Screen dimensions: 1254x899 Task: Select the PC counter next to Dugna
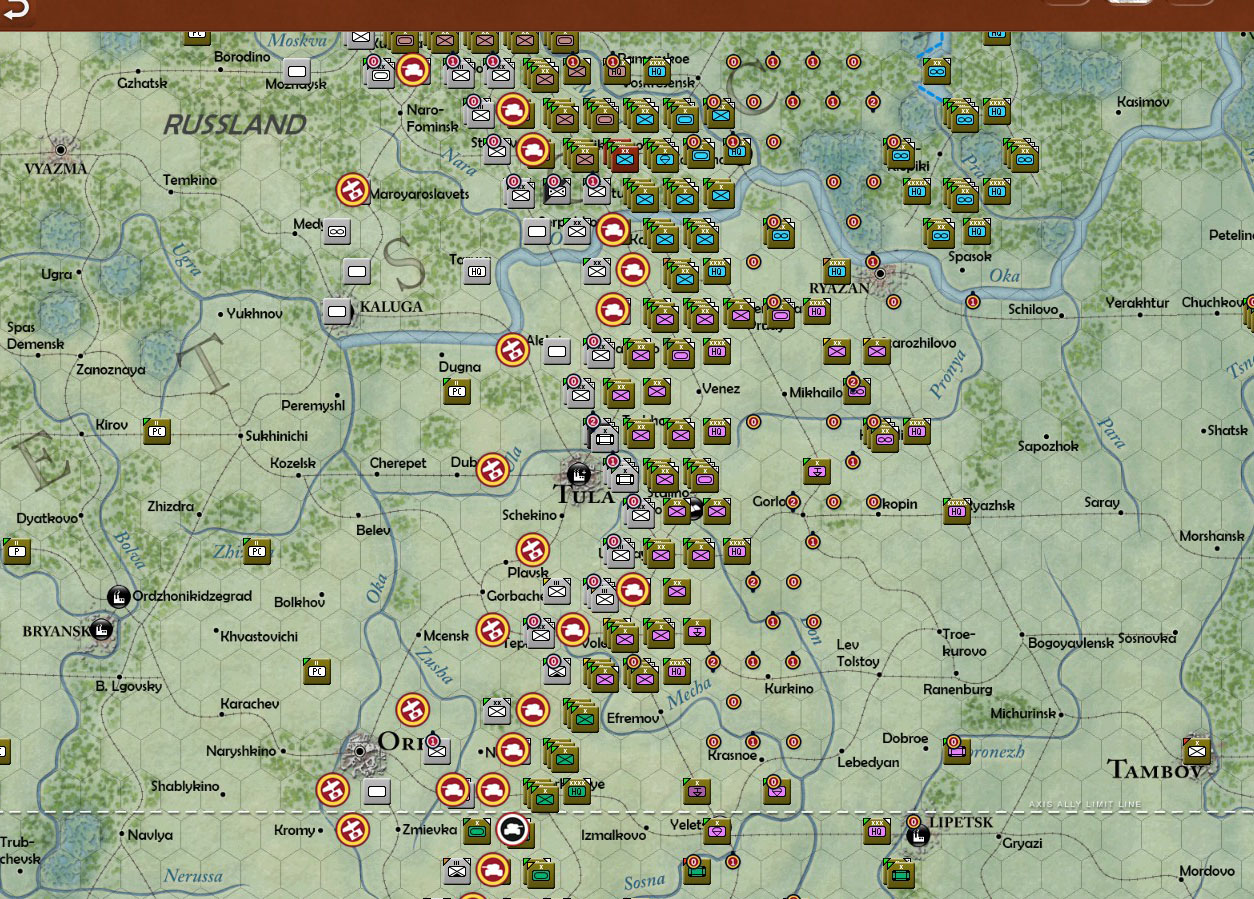click(457, 391)
